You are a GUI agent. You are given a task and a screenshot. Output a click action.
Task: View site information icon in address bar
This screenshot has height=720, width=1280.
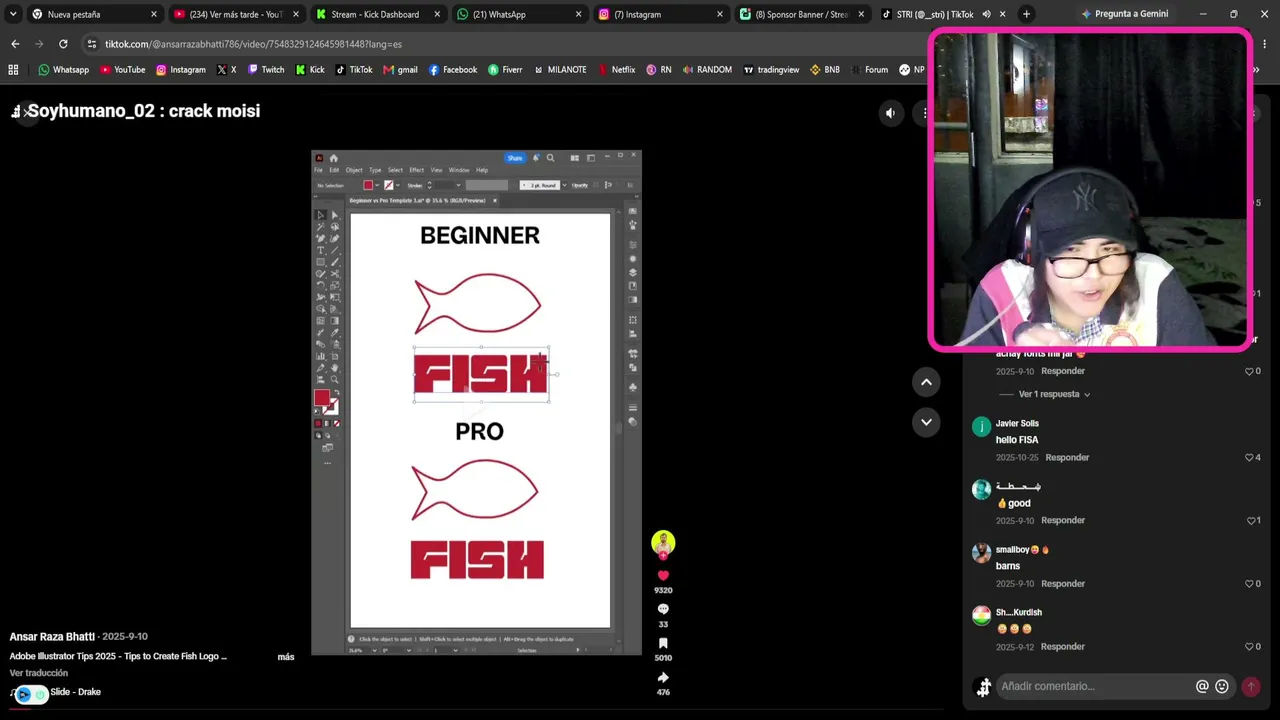(x=92, y=44)
